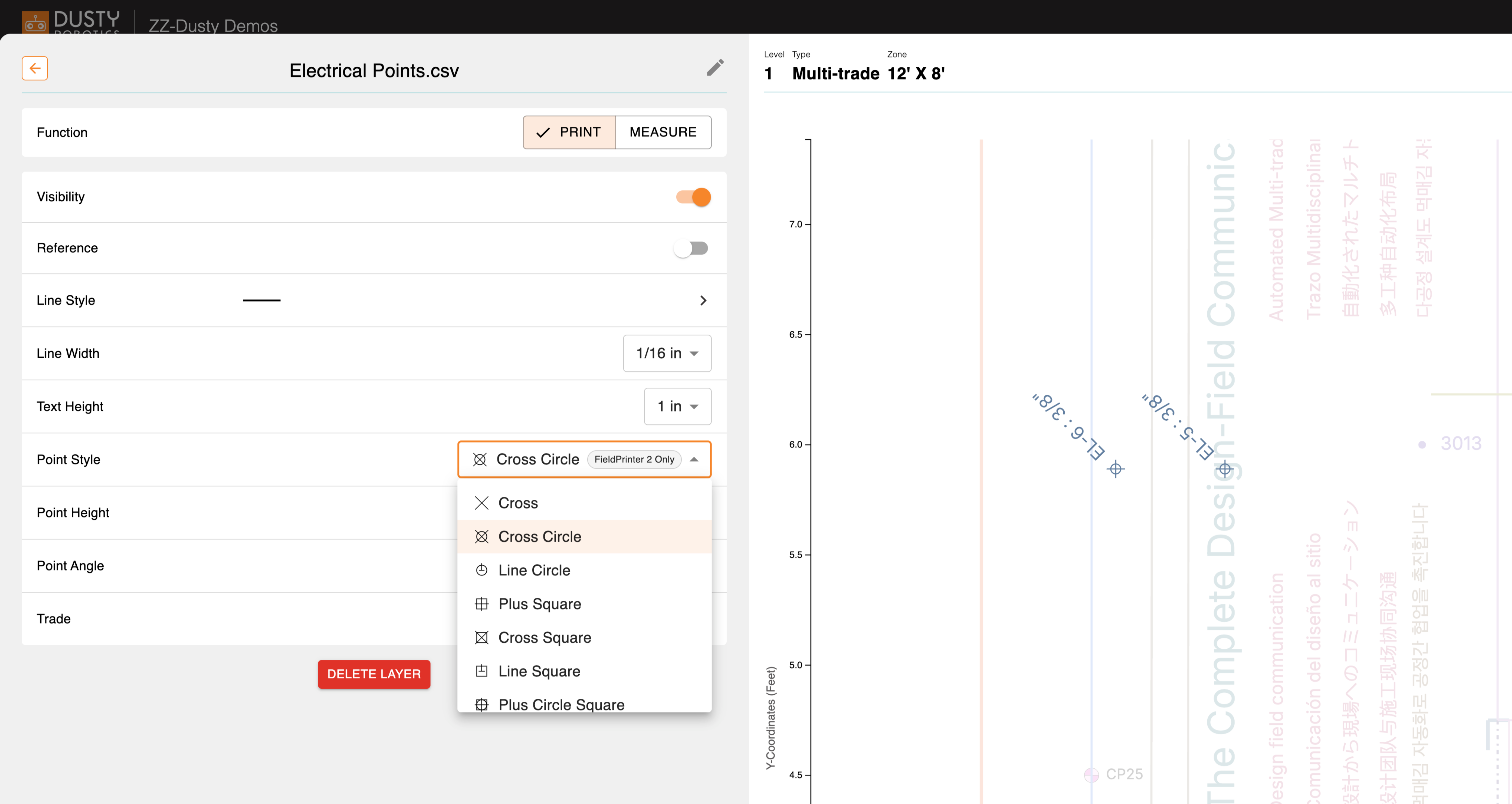1512x804 pixels.
Task: Pick Cross Square from the point styles
Action: tap(544, 637)
